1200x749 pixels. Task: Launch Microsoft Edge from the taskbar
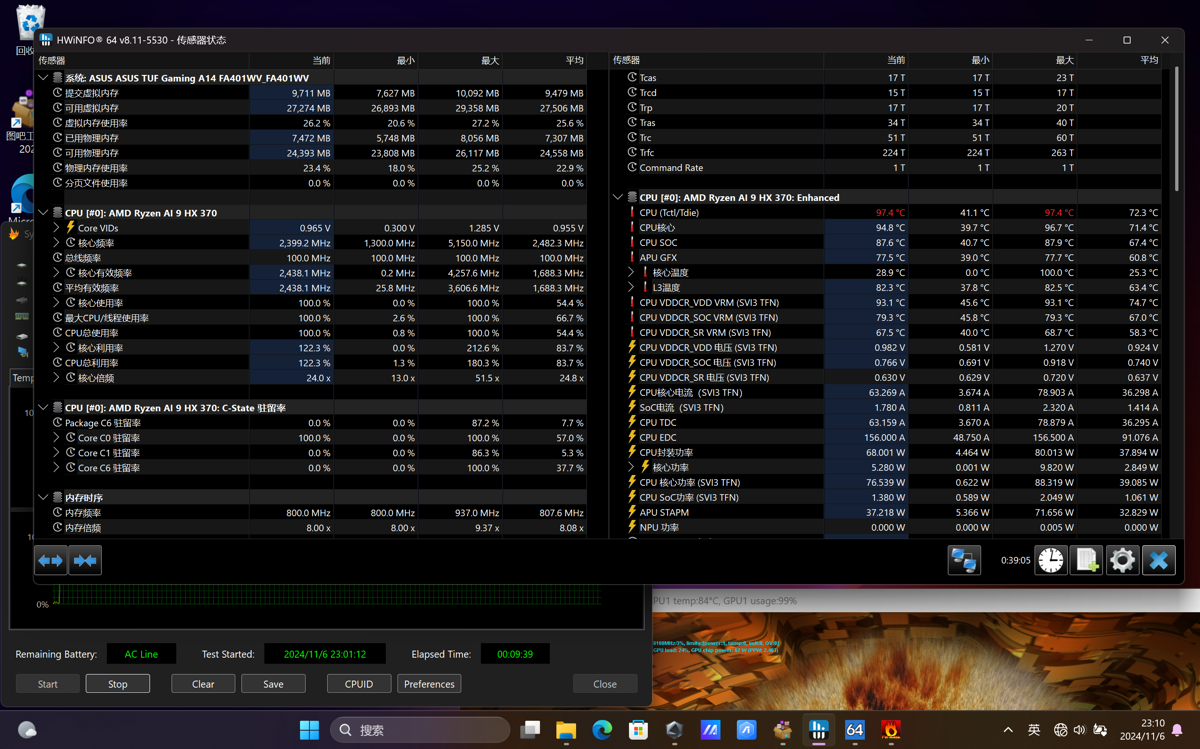tap(602, 730)
